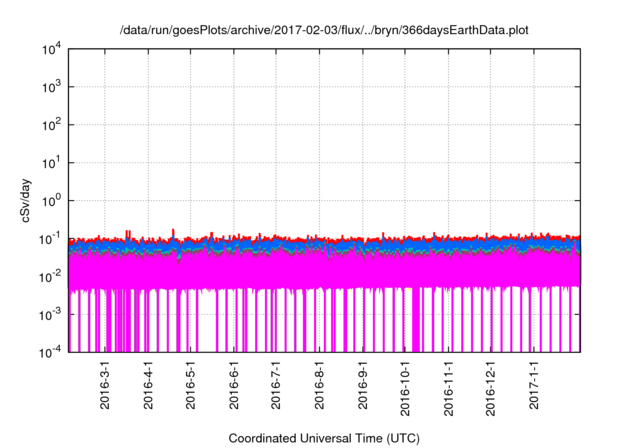Select the 2016-6-1 date tick label
Image resolution: width=640 pixels, height=448 pixels.
233,387
